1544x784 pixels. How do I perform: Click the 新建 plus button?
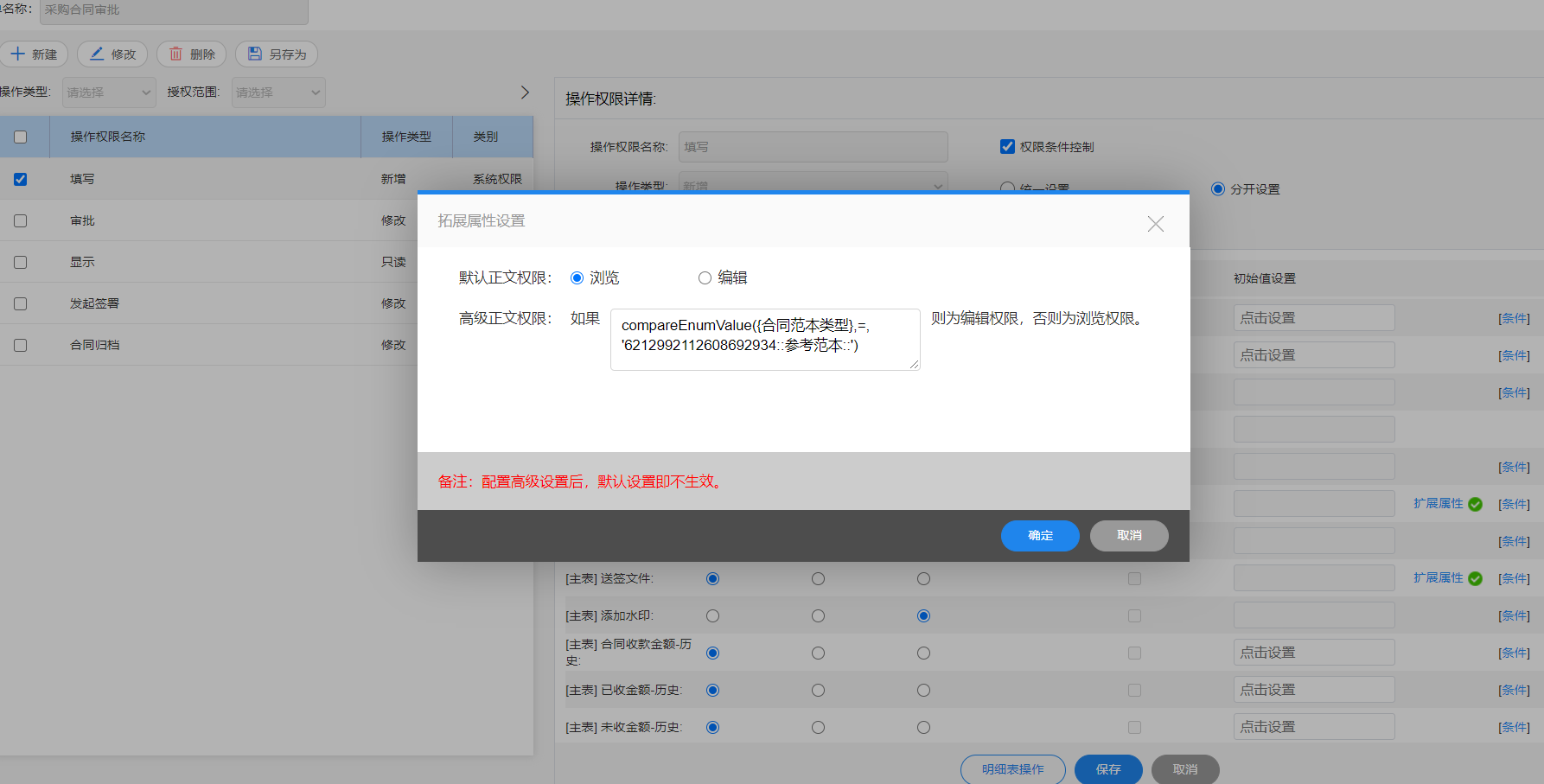click(x=34, y=54)
